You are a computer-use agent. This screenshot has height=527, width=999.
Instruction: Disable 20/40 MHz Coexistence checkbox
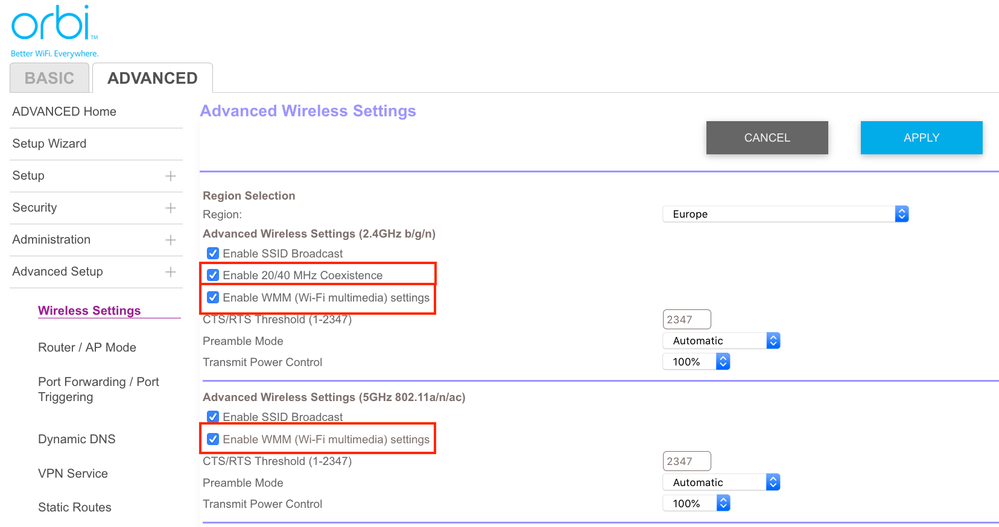[213, 275]
